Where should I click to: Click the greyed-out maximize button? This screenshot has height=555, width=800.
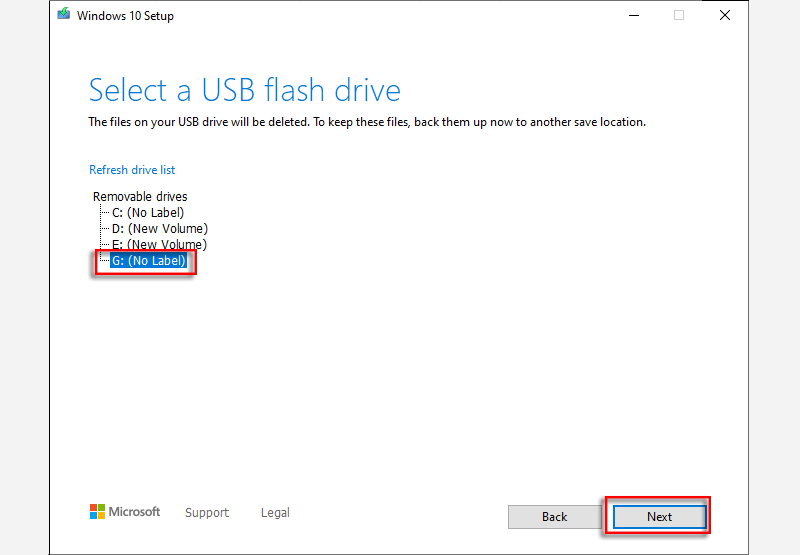pyautogui.click(x=679, y=15)
